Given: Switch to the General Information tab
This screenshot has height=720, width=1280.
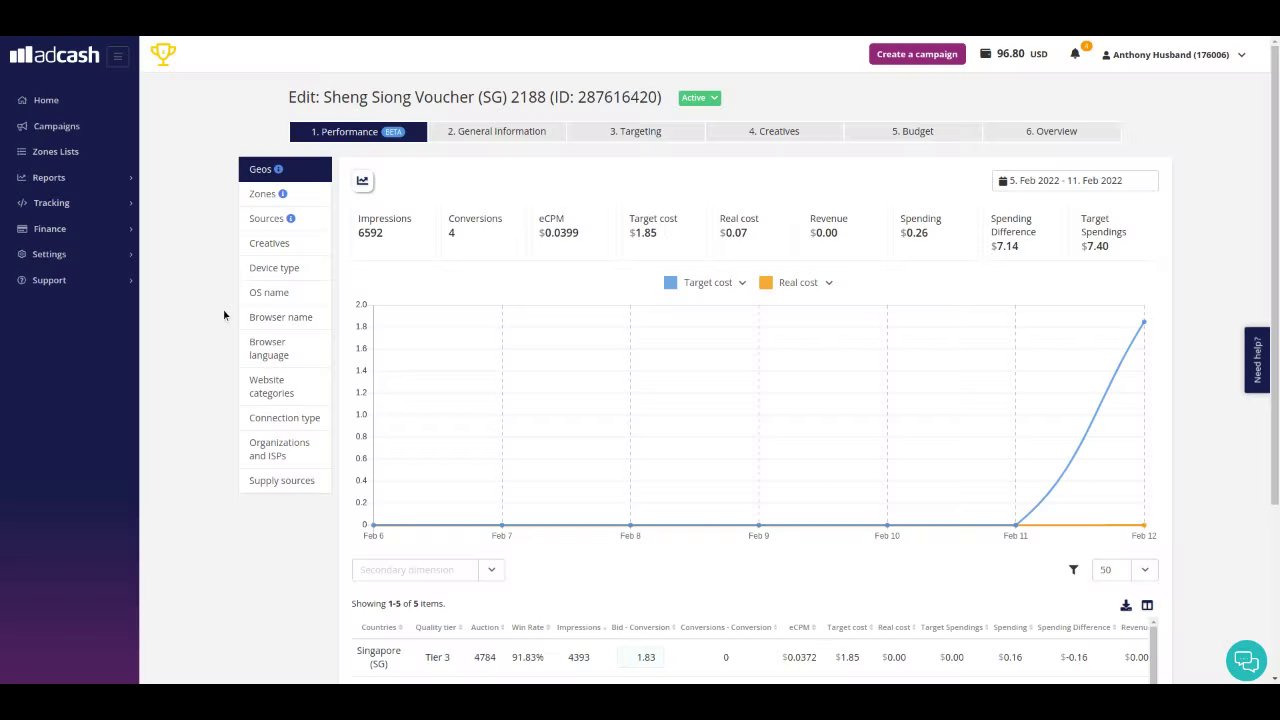Looking at the screenshot, I should (x=497, y=131).
